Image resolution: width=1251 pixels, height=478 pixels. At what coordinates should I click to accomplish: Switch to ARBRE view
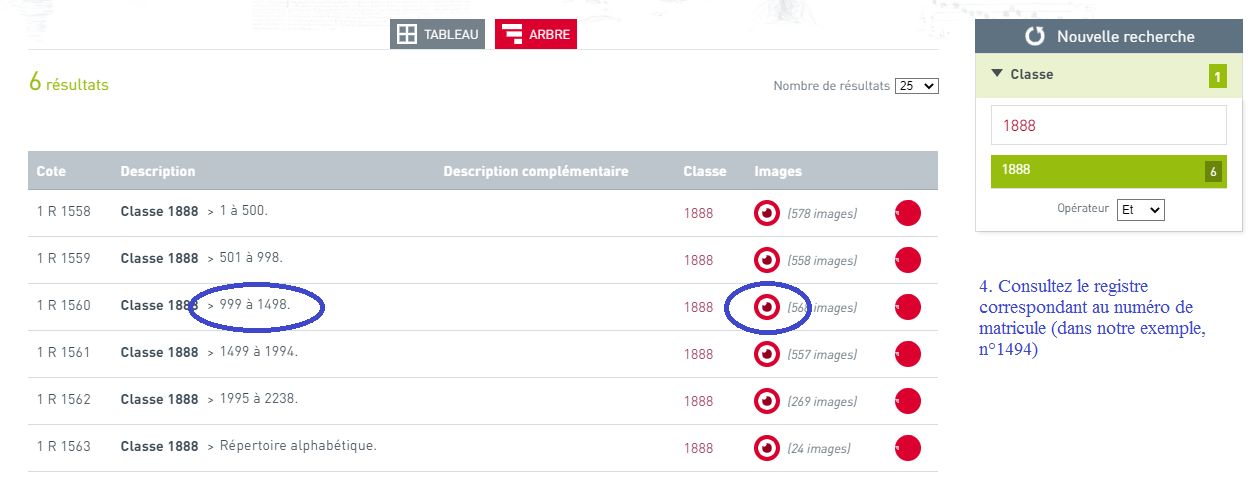tap(536, 35)
